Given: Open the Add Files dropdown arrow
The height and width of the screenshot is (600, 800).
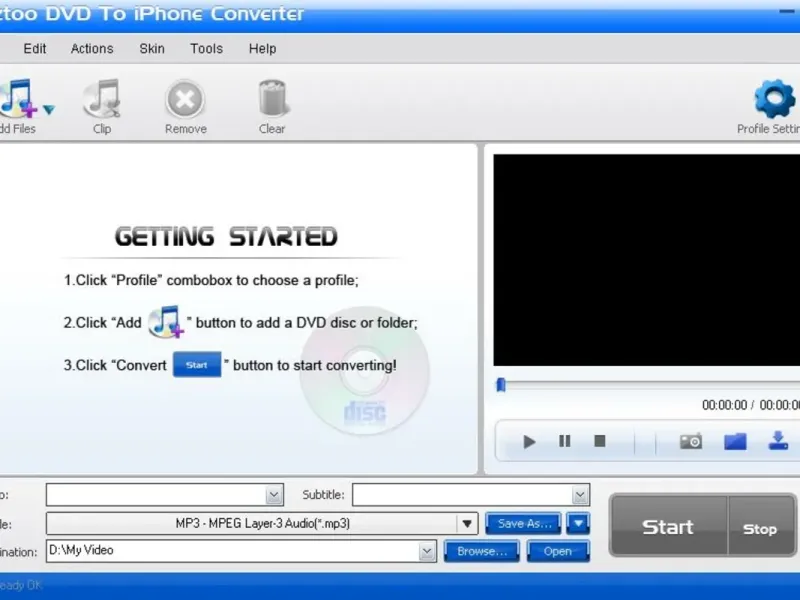Looking at the screenshot, I should (49, 109).
